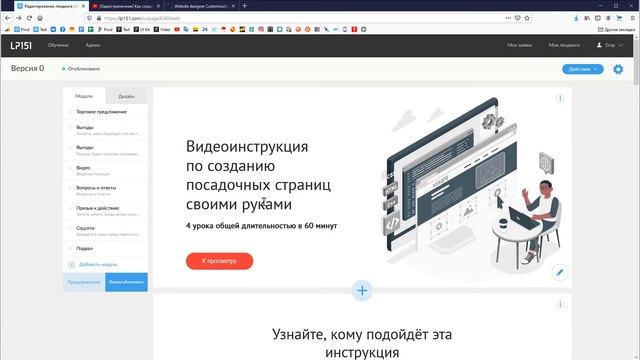
Task: Go to Мои заявки
Action: coord(519,45)
